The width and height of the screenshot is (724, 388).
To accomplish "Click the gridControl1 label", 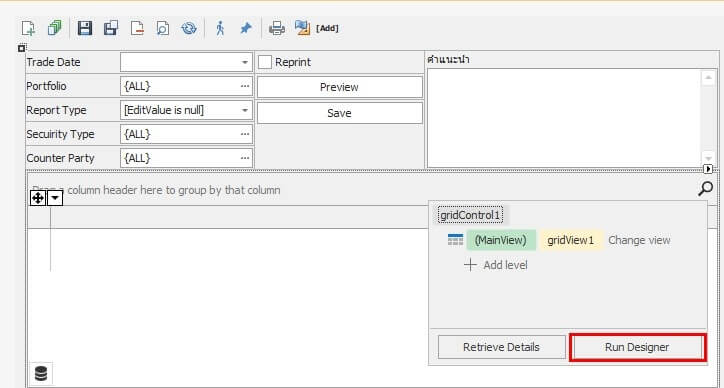I will coord(470,215).
